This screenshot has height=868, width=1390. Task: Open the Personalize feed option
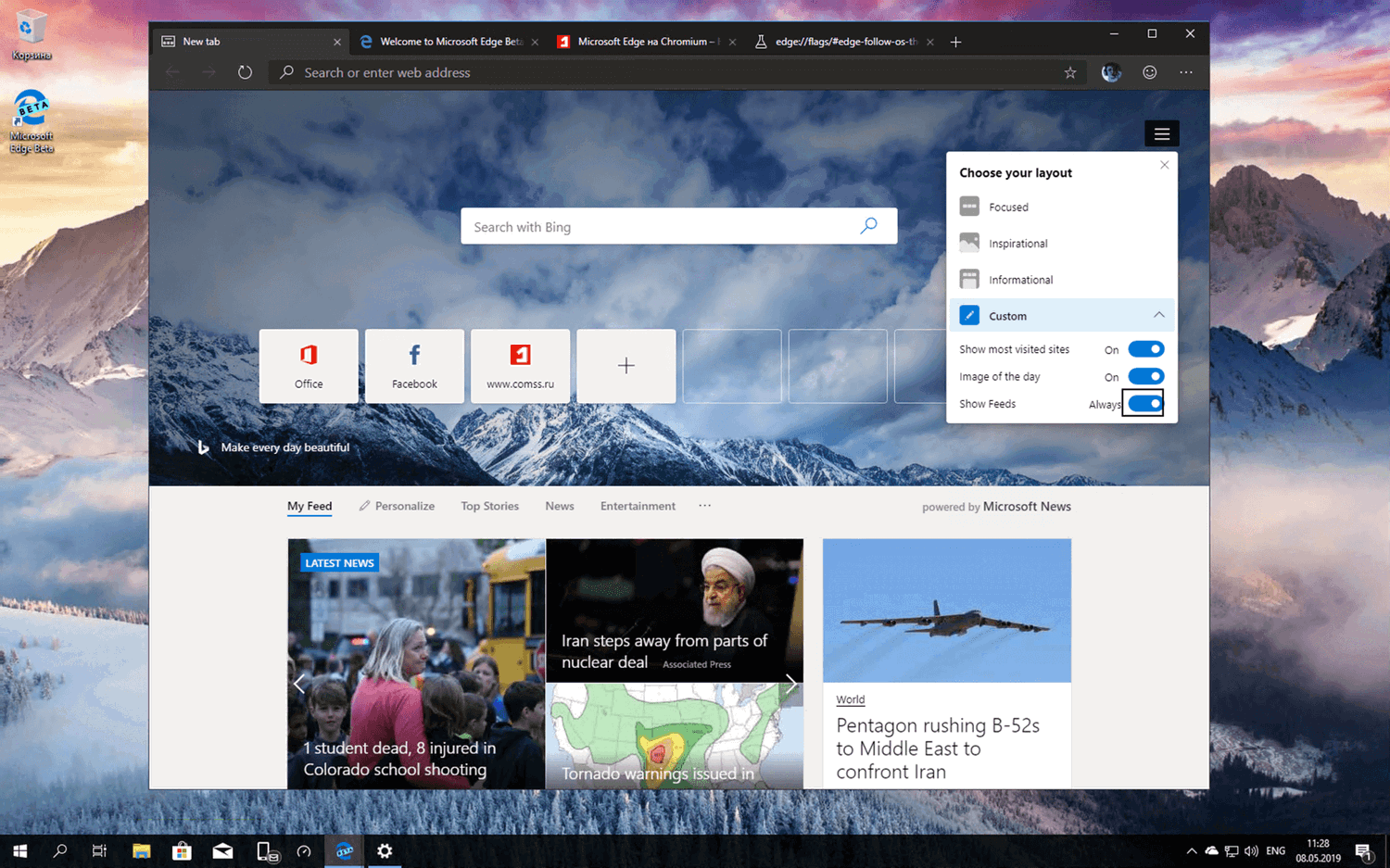point(397,506)
